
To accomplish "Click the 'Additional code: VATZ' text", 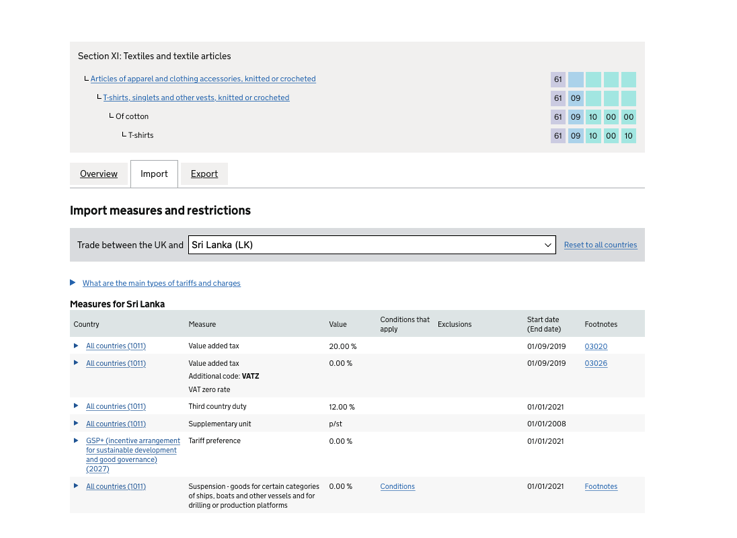I will [224, 376].
